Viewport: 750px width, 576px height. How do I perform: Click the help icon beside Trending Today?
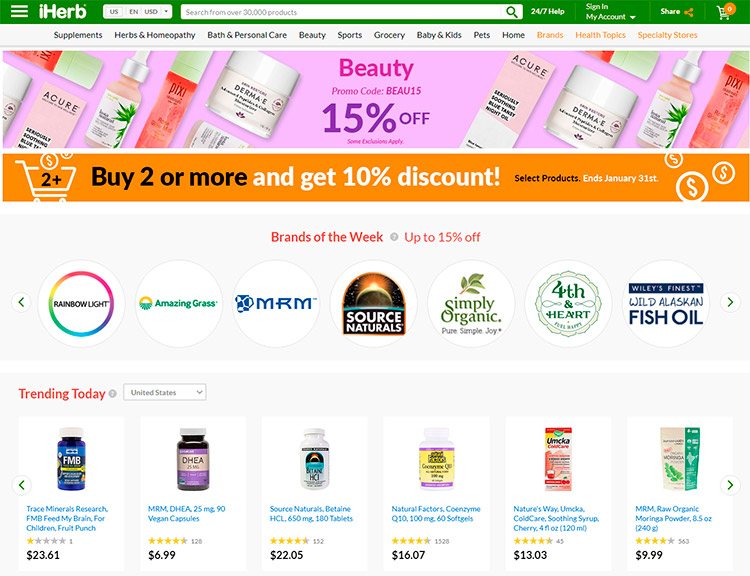(x=112, y=394)
